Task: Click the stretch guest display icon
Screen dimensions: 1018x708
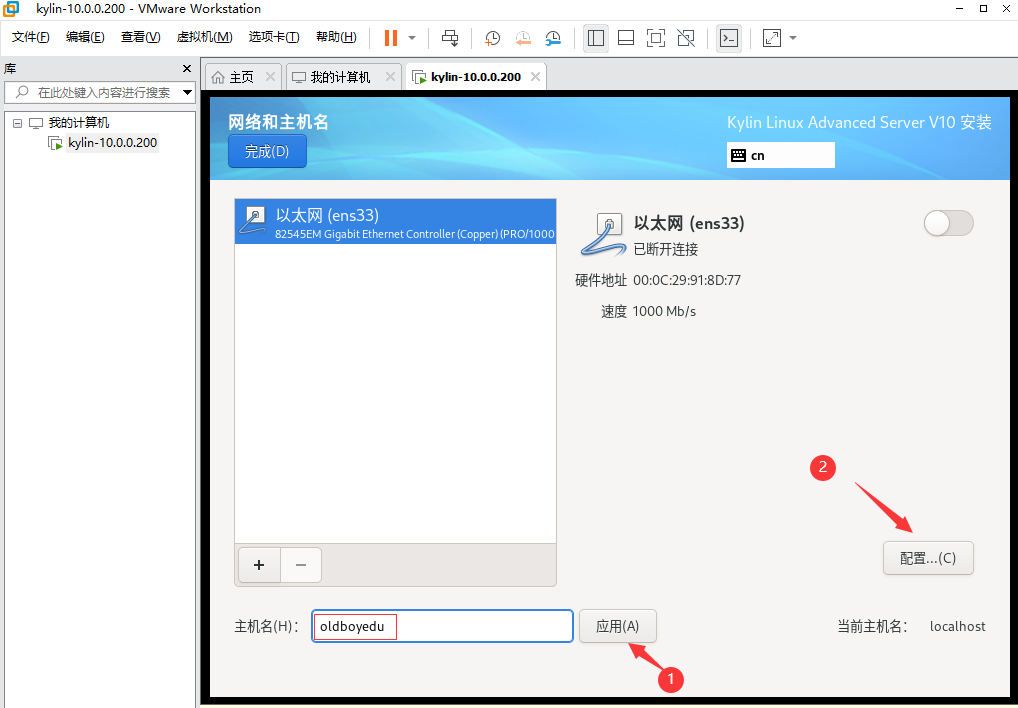Action: 772,38
